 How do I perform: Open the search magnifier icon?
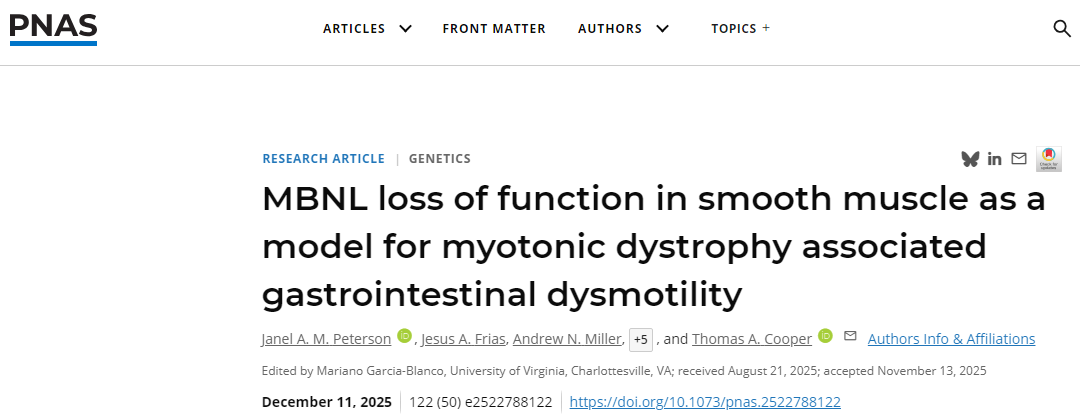(x=1062, y=28)
